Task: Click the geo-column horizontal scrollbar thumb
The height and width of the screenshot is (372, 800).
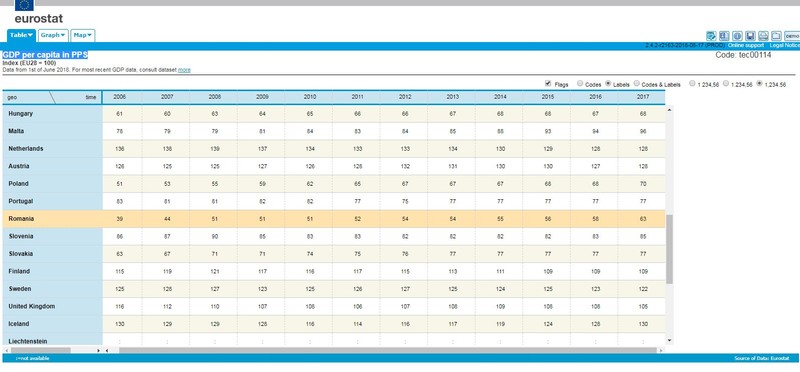Action: point(40,351)
